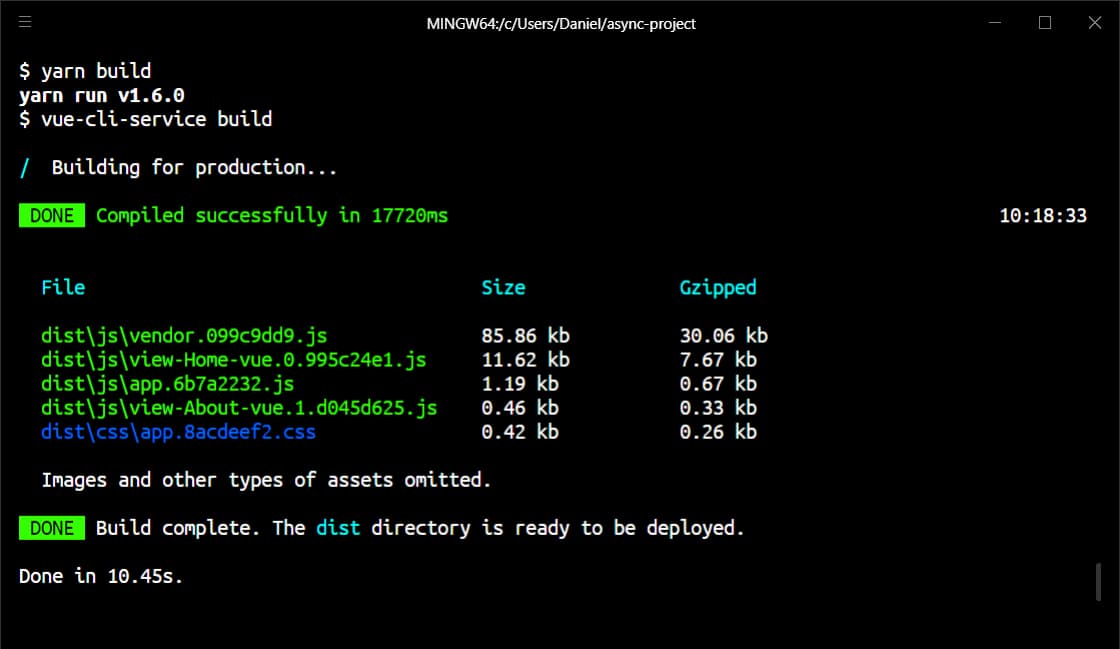This screenshot has width=1120, height=649.
Task: Select dist\js\vendor.099c9dd9.js file path
Action: tap(184, 336)
